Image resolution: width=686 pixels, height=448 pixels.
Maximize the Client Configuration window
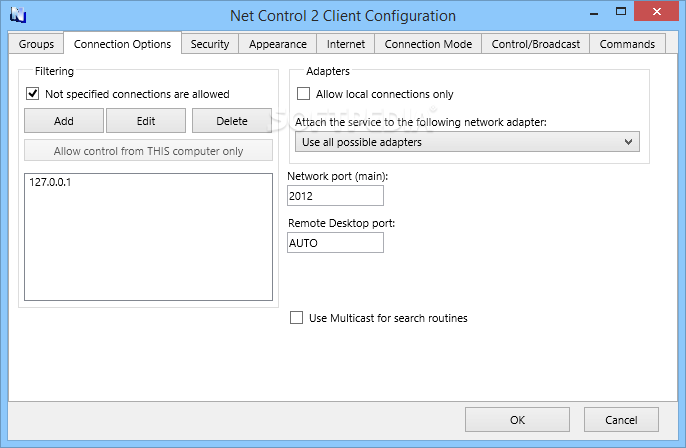(620, 12)
